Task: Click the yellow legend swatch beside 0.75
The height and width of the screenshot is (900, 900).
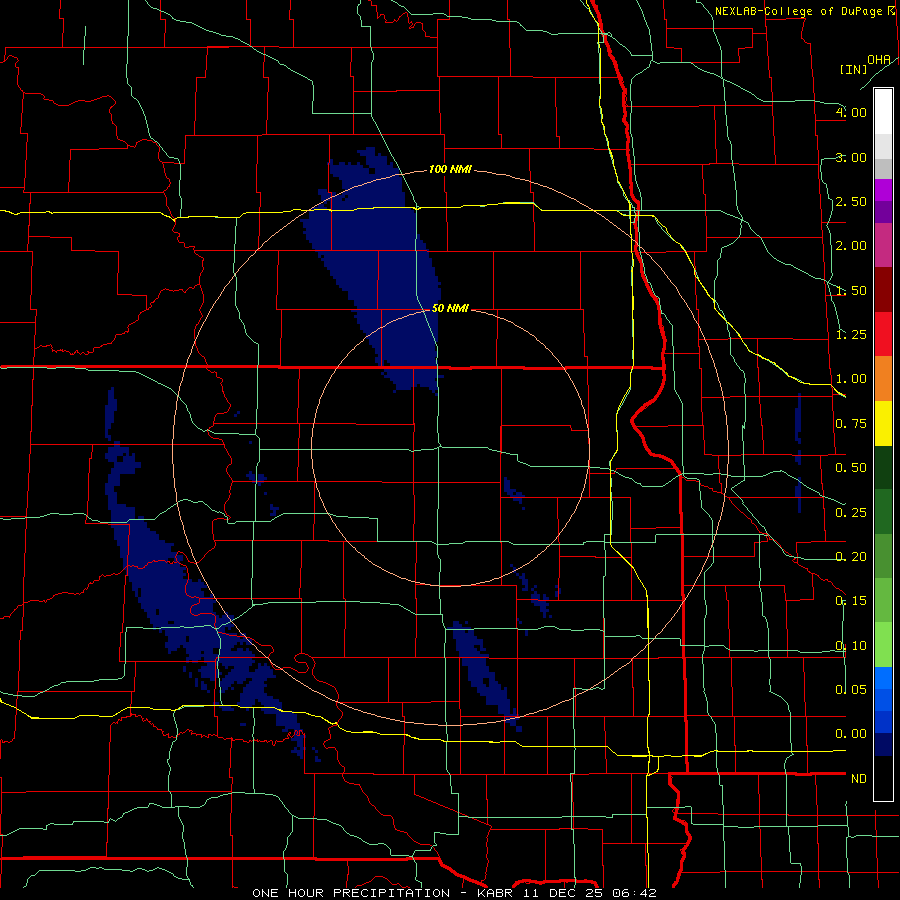Action: pos(883,423)
